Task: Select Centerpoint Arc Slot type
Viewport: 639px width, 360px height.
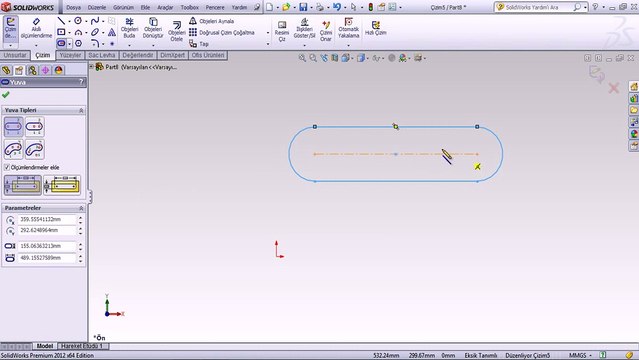Action: coord(35,149)
